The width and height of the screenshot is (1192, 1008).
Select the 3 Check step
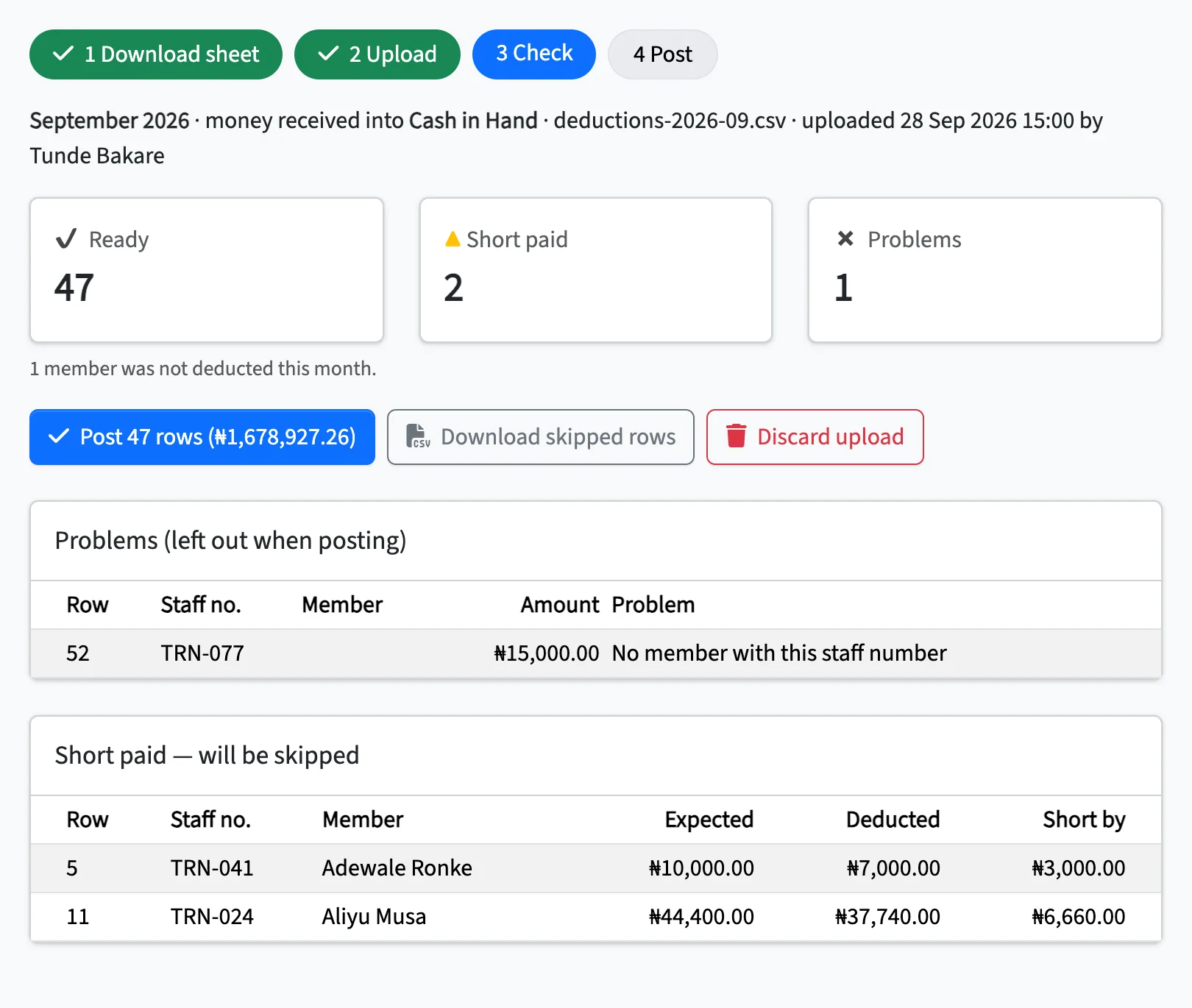534,54
